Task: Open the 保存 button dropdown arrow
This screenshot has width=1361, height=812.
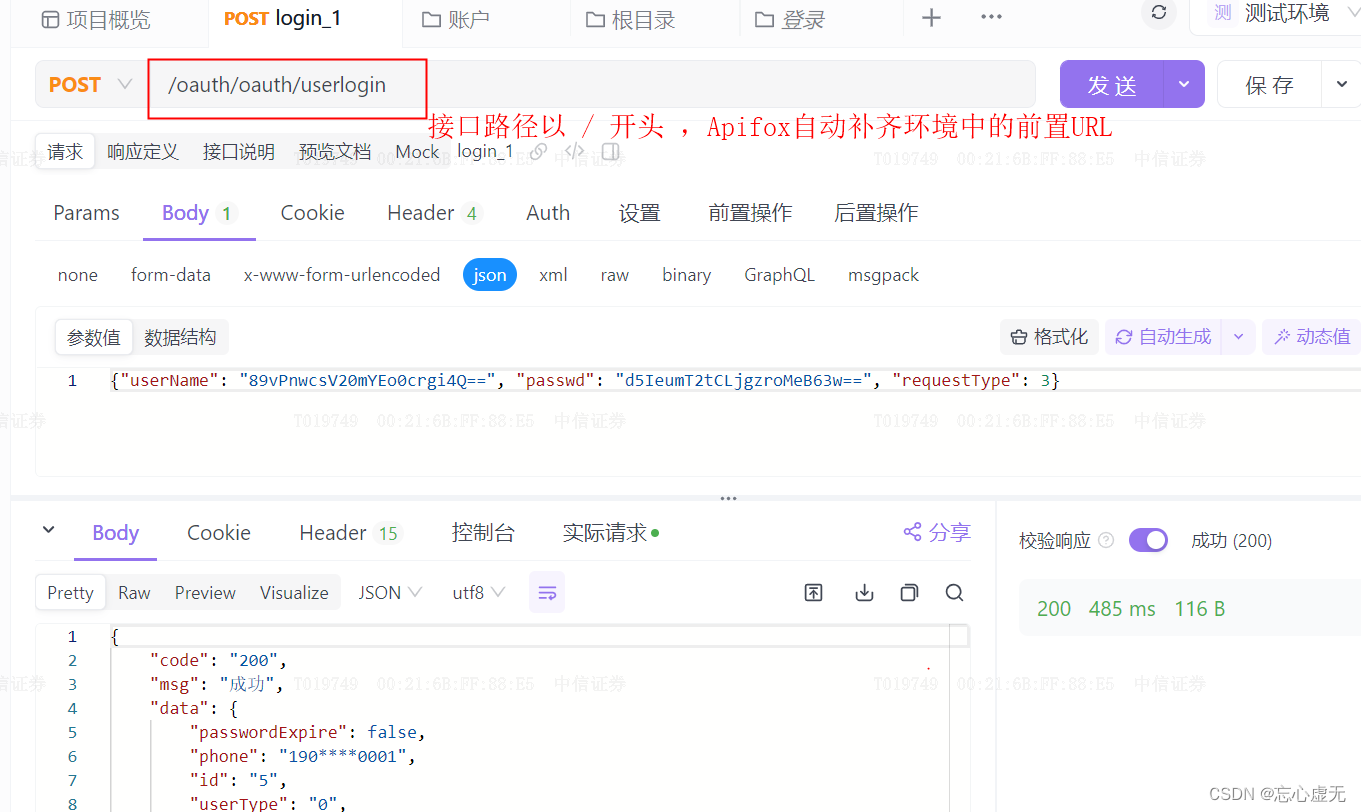Action: (x=1341, y=85)
